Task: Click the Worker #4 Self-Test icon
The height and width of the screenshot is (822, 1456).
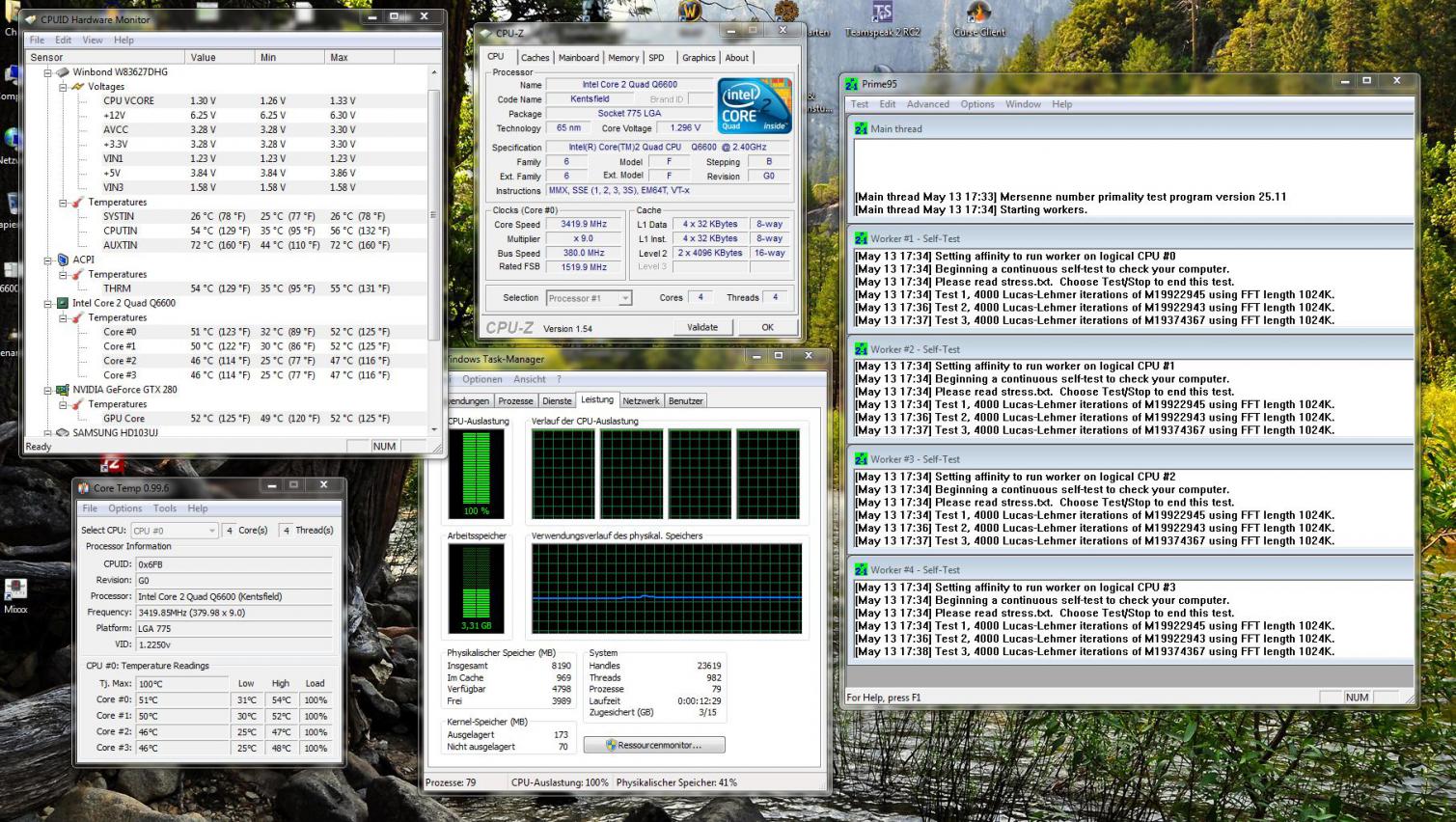Action: [x=861, y=569]
